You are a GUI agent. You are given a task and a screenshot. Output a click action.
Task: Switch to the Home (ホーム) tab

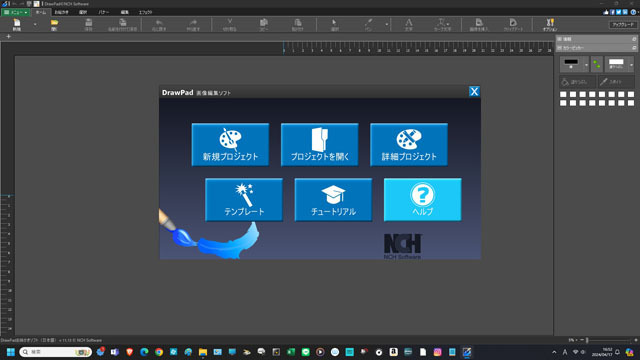(41, 12)
